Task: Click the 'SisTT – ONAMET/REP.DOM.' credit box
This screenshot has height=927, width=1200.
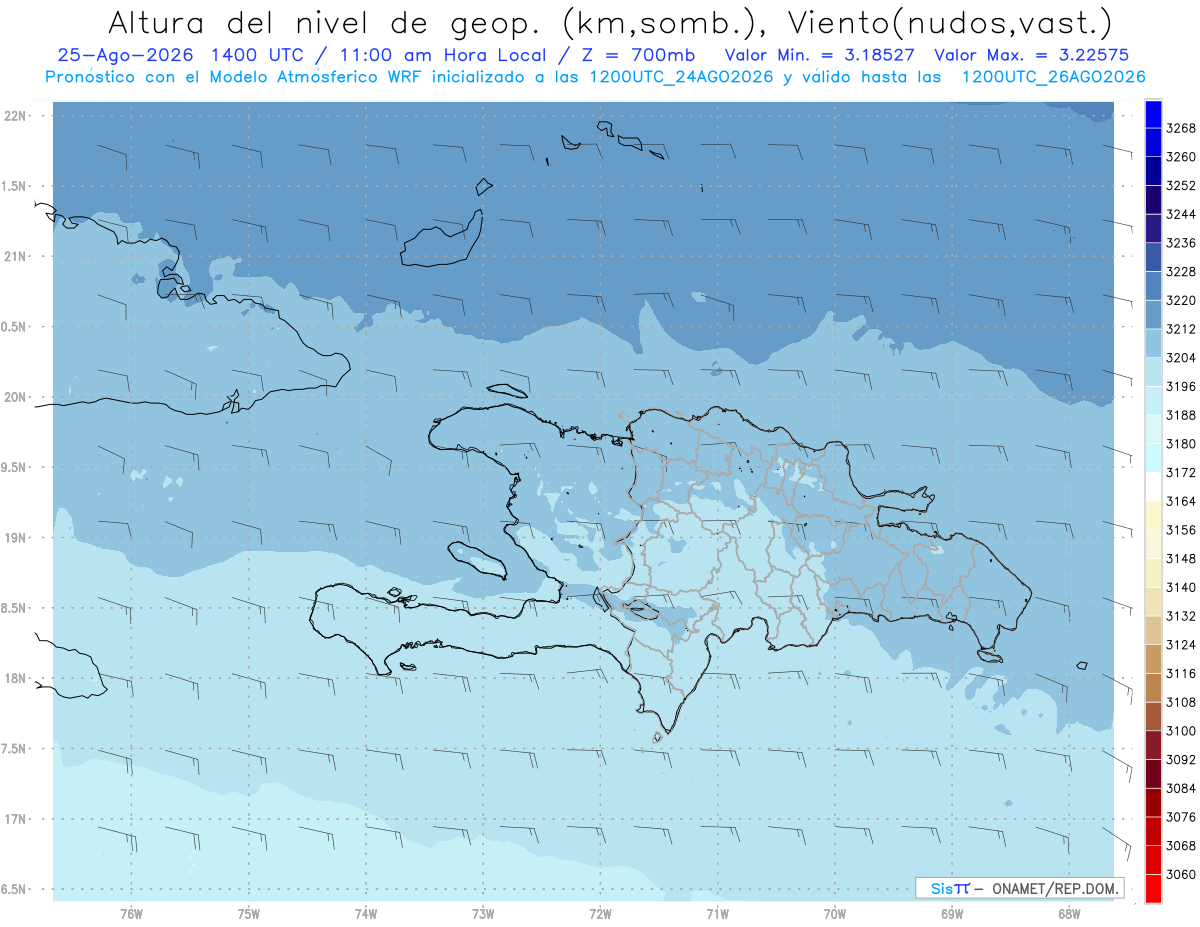Action: (1019, 888)
